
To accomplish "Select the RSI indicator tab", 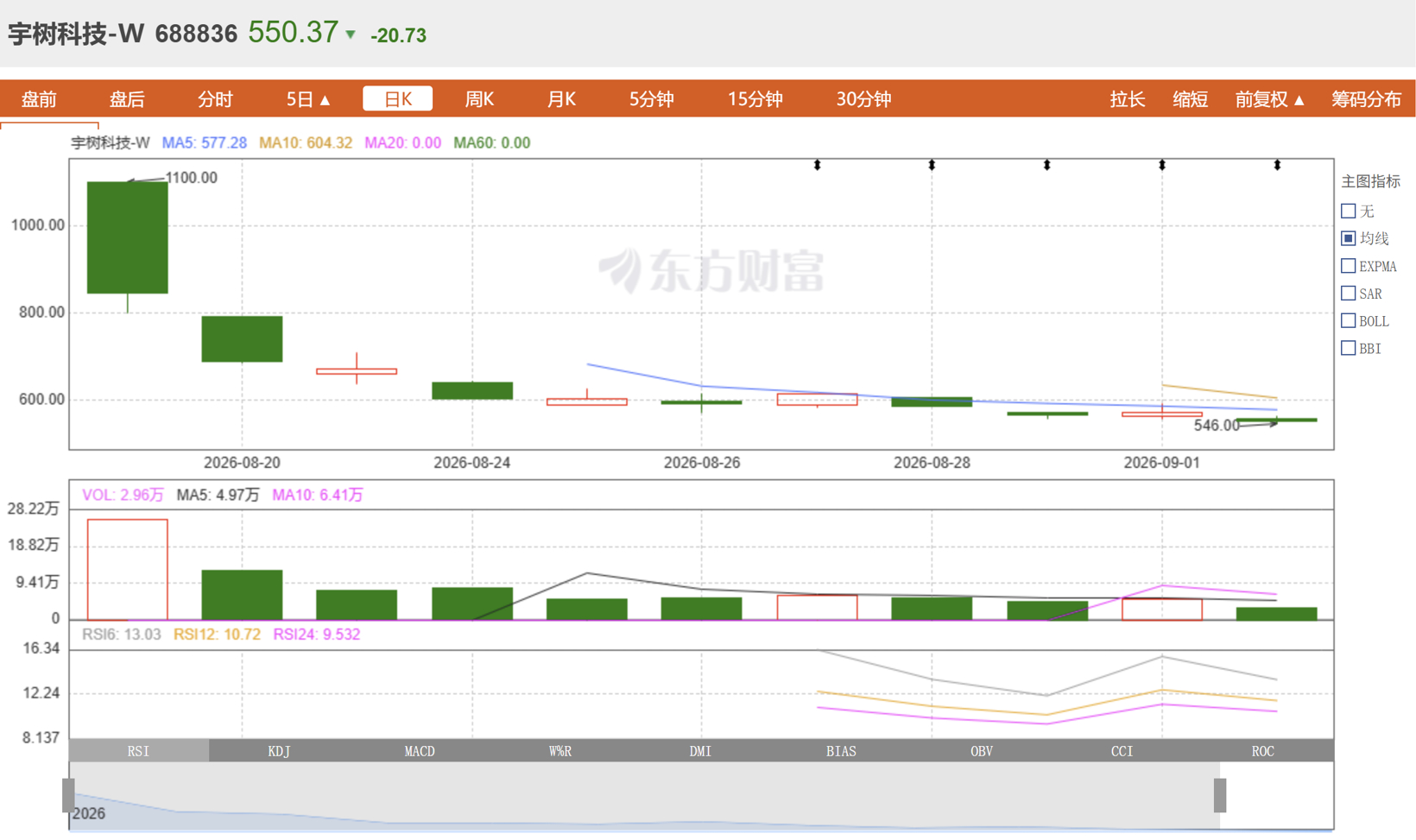I will 139,751.
